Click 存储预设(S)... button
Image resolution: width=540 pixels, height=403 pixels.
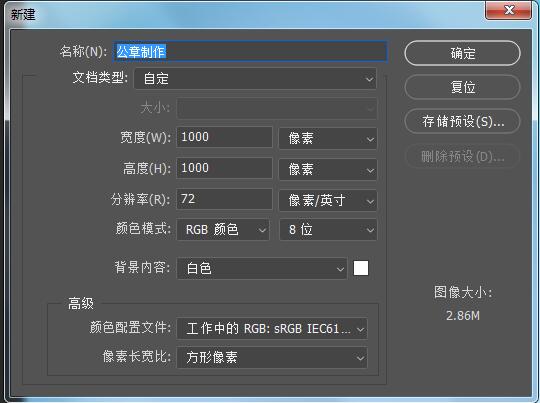(x=462, y=121)
